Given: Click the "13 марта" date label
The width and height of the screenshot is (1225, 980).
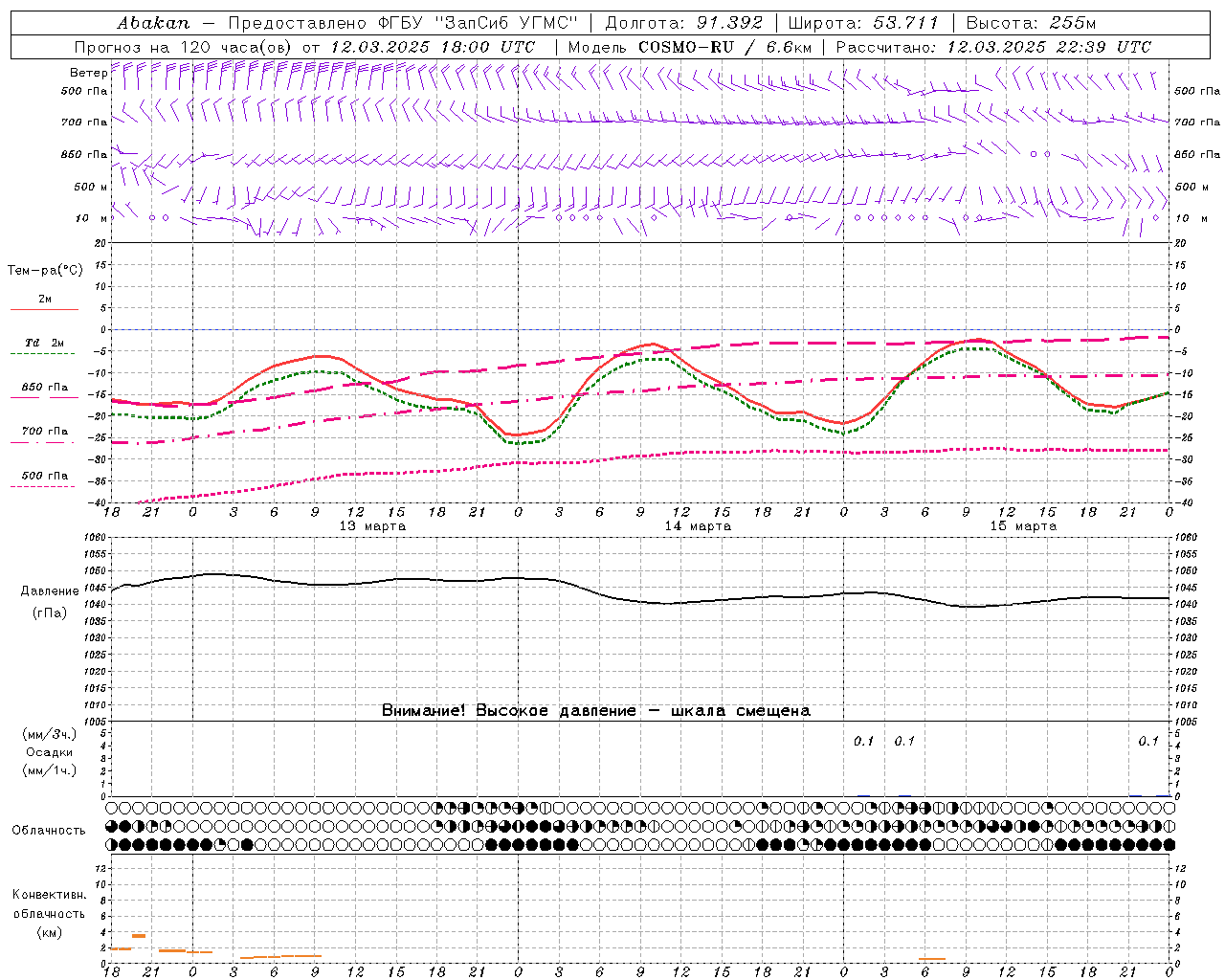Looking at the screenshot, I should coord(372,526).
